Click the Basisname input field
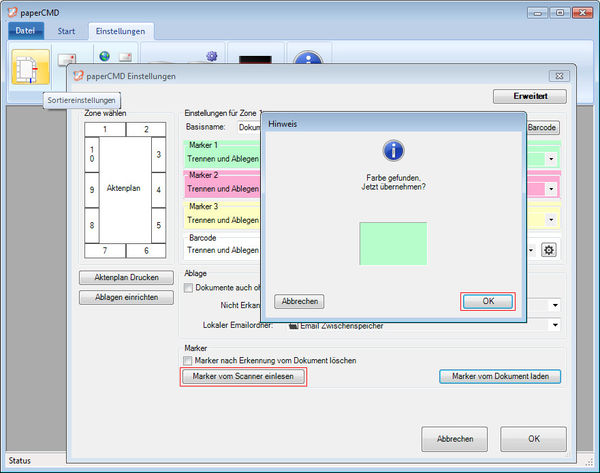The height and width of the screenshot is (473, 600). point(249,127)
